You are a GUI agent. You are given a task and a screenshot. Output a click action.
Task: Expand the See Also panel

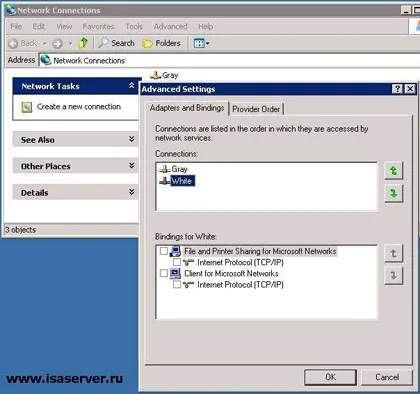132,139
